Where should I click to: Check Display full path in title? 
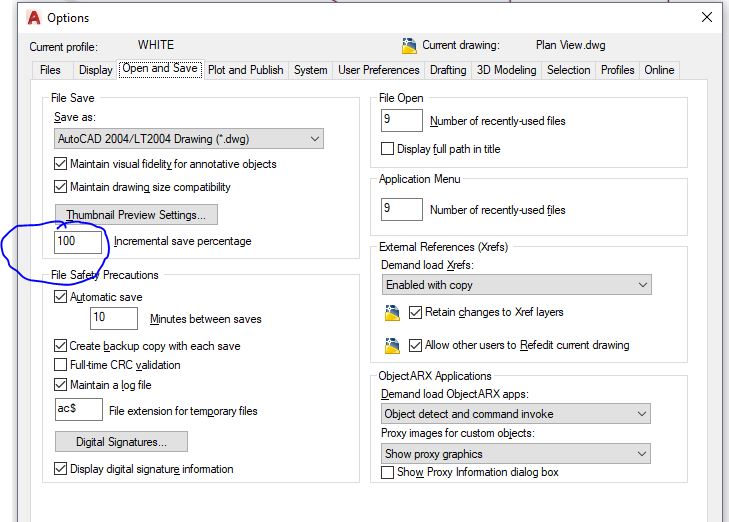388,149
